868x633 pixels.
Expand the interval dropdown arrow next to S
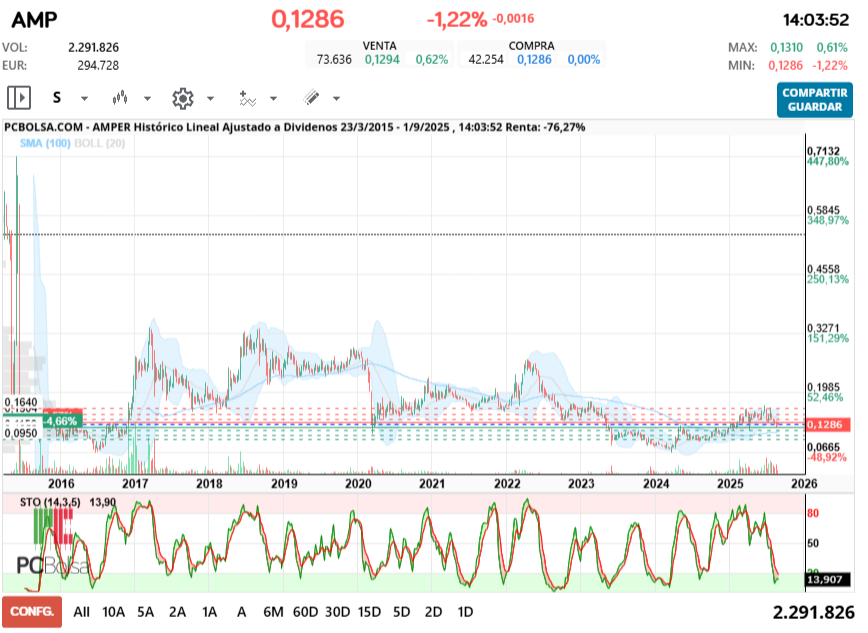tap(84, 99)
